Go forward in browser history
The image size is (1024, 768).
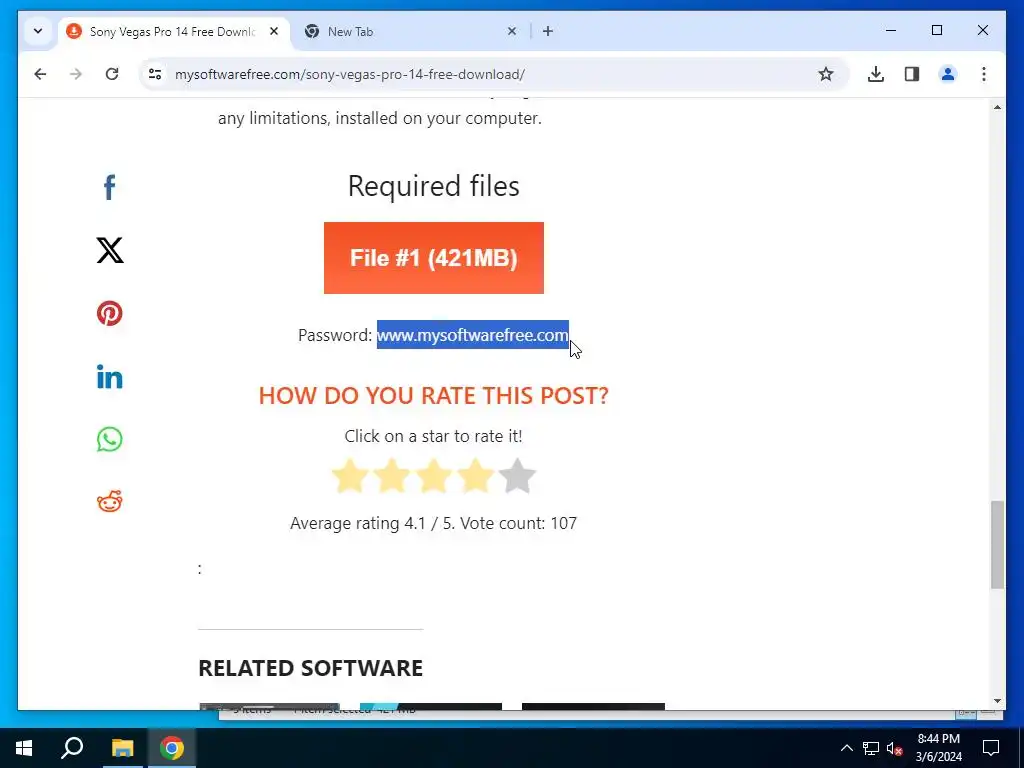tap(76, 74)
